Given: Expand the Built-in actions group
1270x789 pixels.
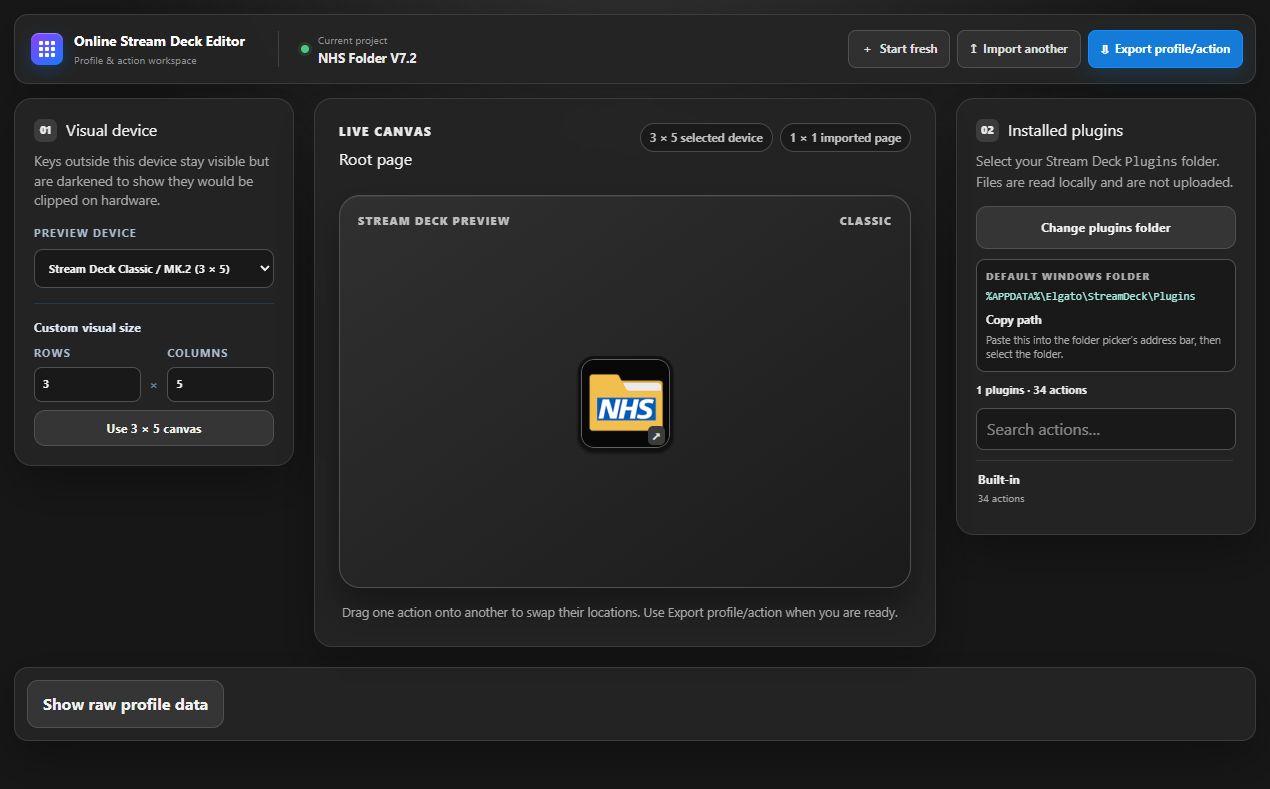Looking at the screenshot, I should point(1105,488).
